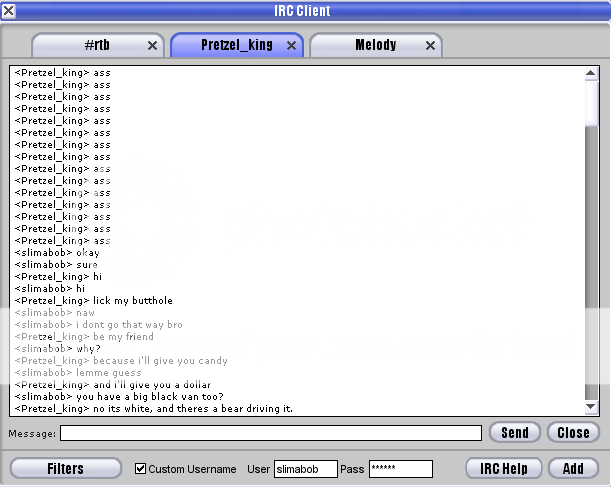Image resolution: width=611 pixels, height=487 pixels.
Task: Focus the Message input field
Action: coord(270,433)
